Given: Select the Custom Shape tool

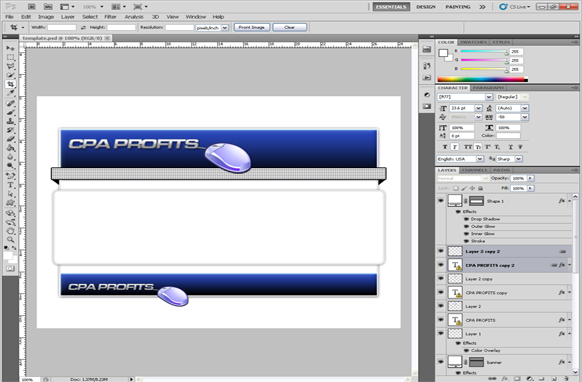Looking at the screenshot, I should (x=10, y=203).
